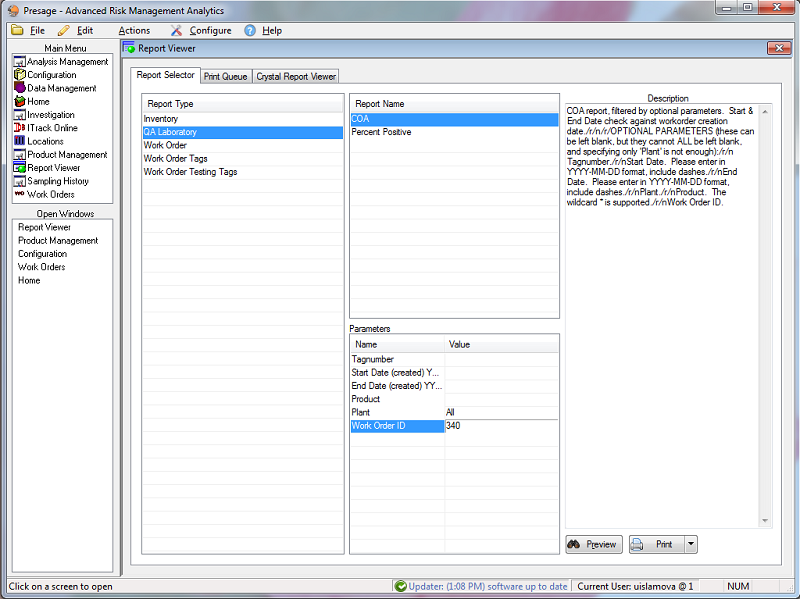Select the Percent Positive report name
Image resolution: width=800 pixels, height=599 pixels.
(x=381, y=132)
